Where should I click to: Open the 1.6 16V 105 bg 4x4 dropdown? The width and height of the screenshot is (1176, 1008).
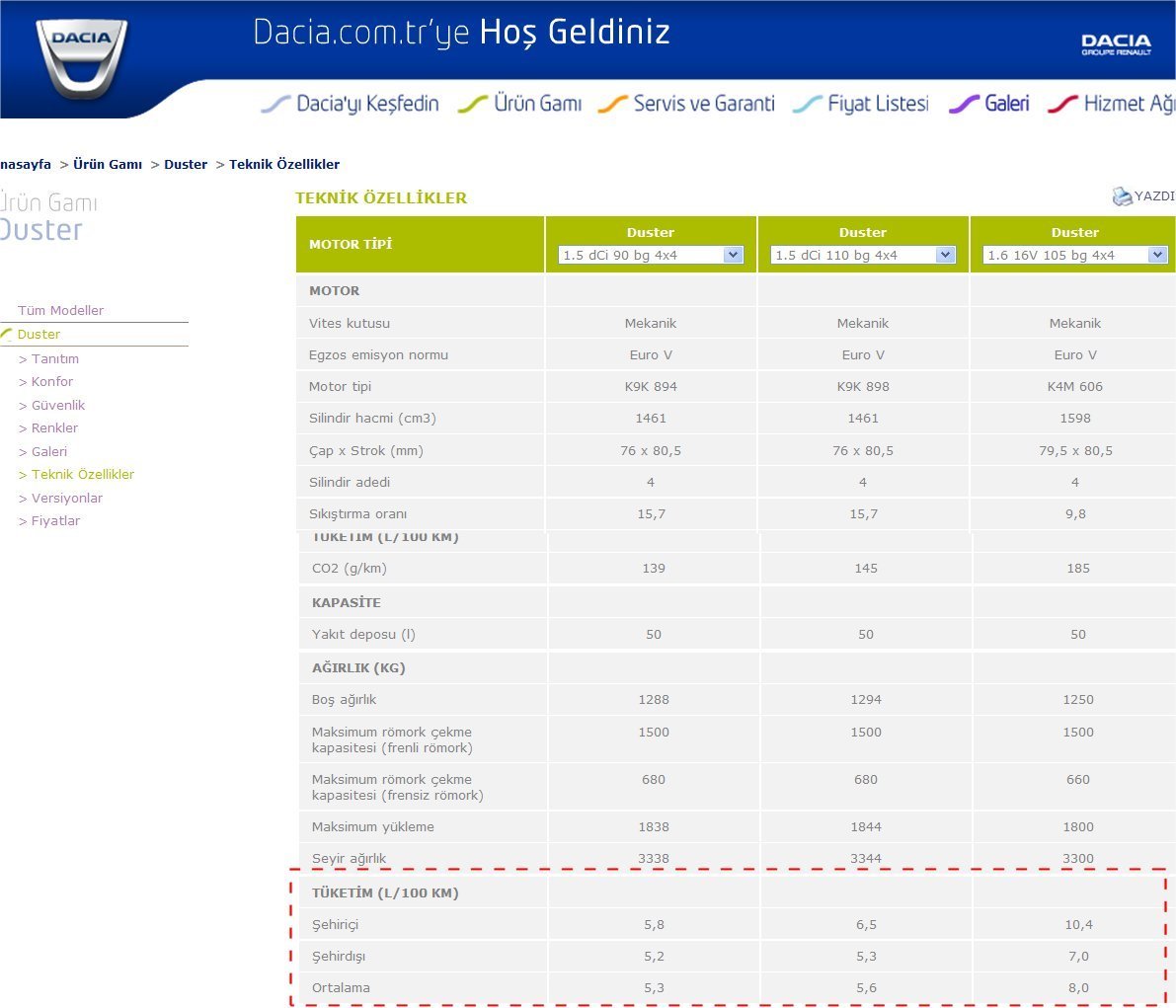tap(1075, 255)
